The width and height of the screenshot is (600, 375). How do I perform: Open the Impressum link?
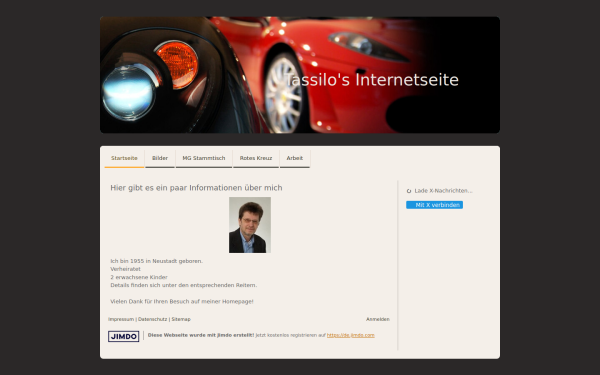click(x=121, y=319)
